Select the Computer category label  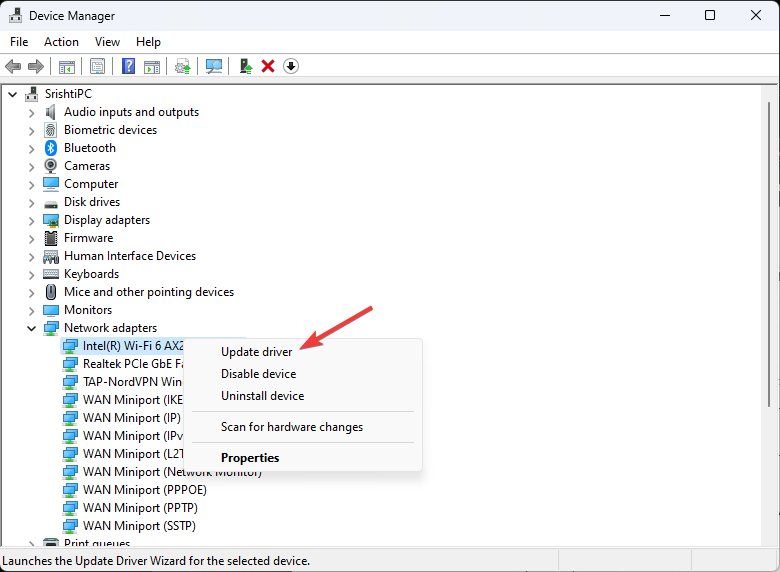(x=91, y=184)
